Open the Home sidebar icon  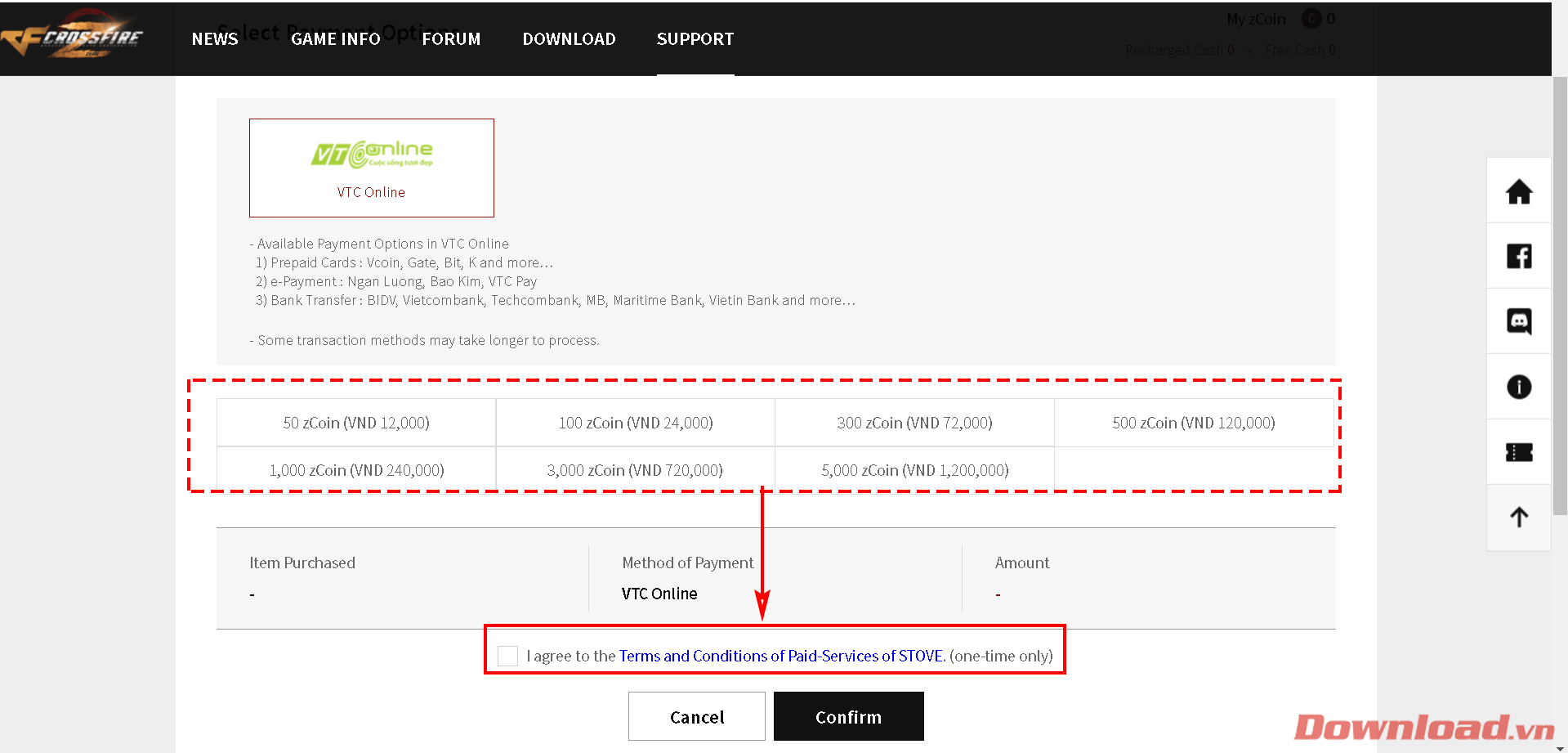1519,191
